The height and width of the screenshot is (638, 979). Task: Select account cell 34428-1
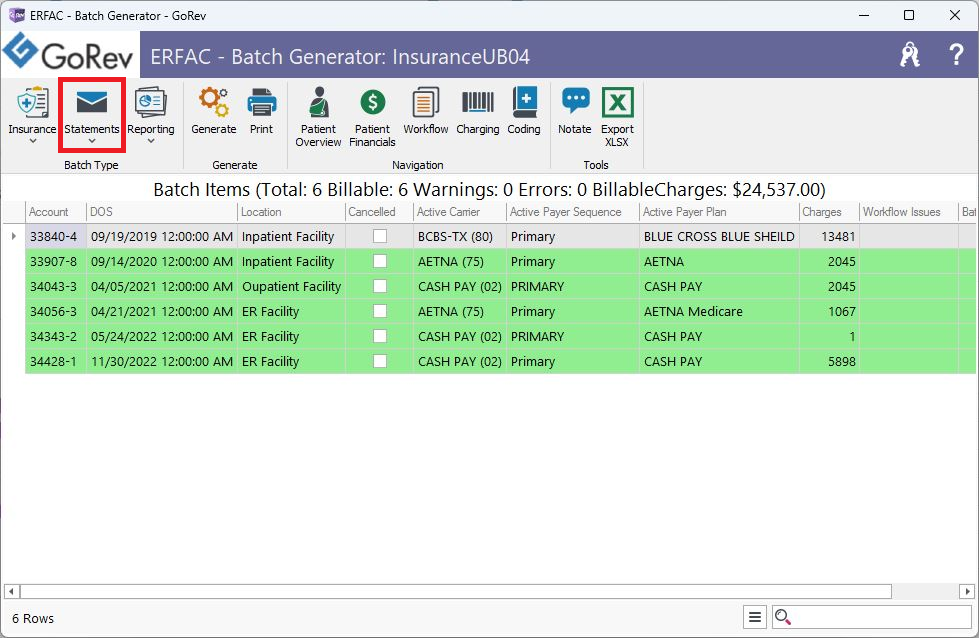pos(56,361)
